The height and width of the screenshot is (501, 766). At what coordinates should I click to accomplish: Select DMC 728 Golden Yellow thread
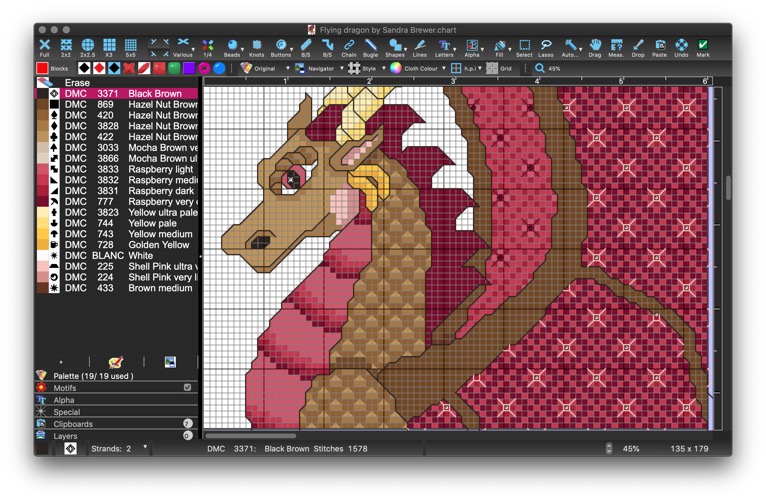pyautogui.click(x=117, y=245)
